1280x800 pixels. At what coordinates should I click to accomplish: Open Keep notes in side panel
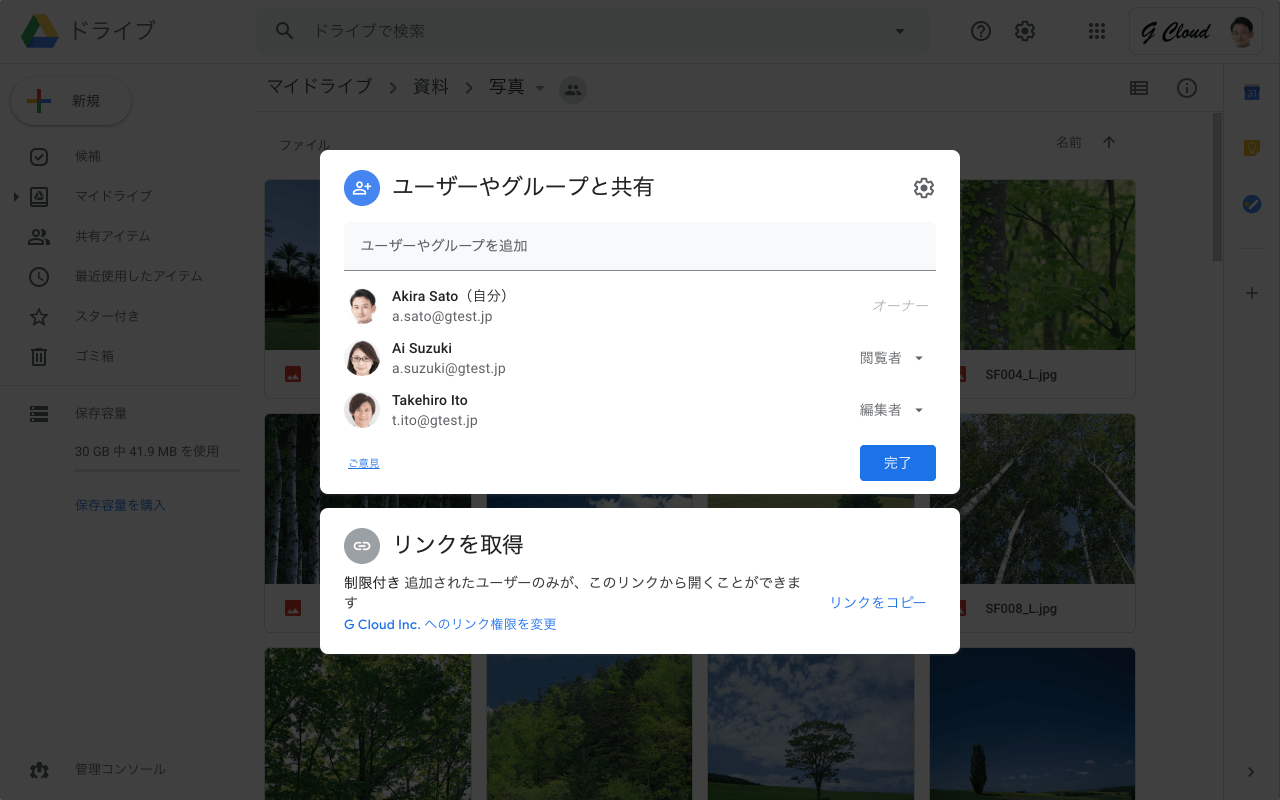click(x=1251, y=148)
